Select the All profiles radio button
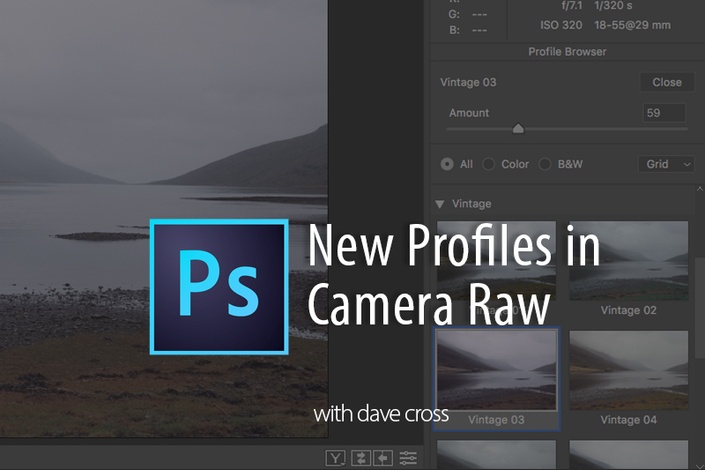Screen dimensions: 705x470 tap(447, 164)
